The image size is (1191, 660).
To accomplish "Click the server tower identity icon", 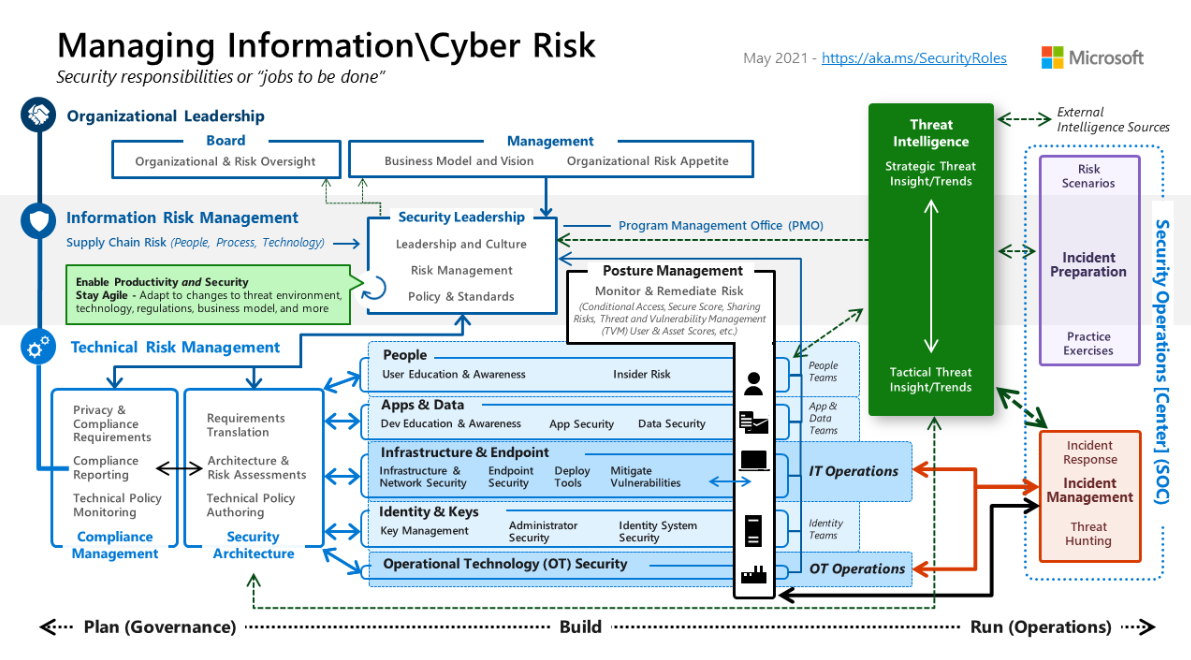I will click(753, 529).
